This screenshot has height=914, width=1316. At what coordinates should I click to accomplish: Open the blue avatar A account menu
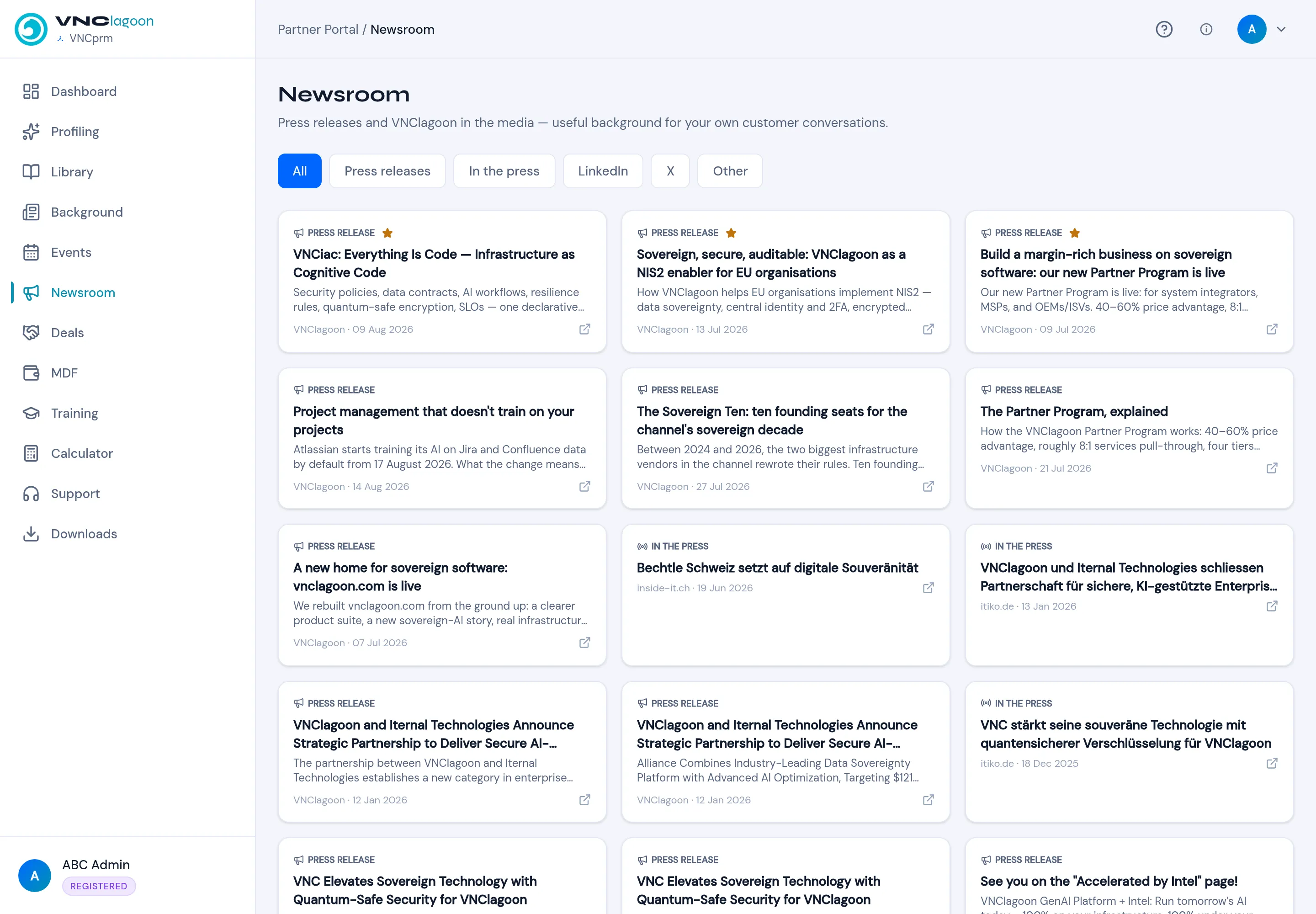pyautogui.click(x=1251, y=29)
